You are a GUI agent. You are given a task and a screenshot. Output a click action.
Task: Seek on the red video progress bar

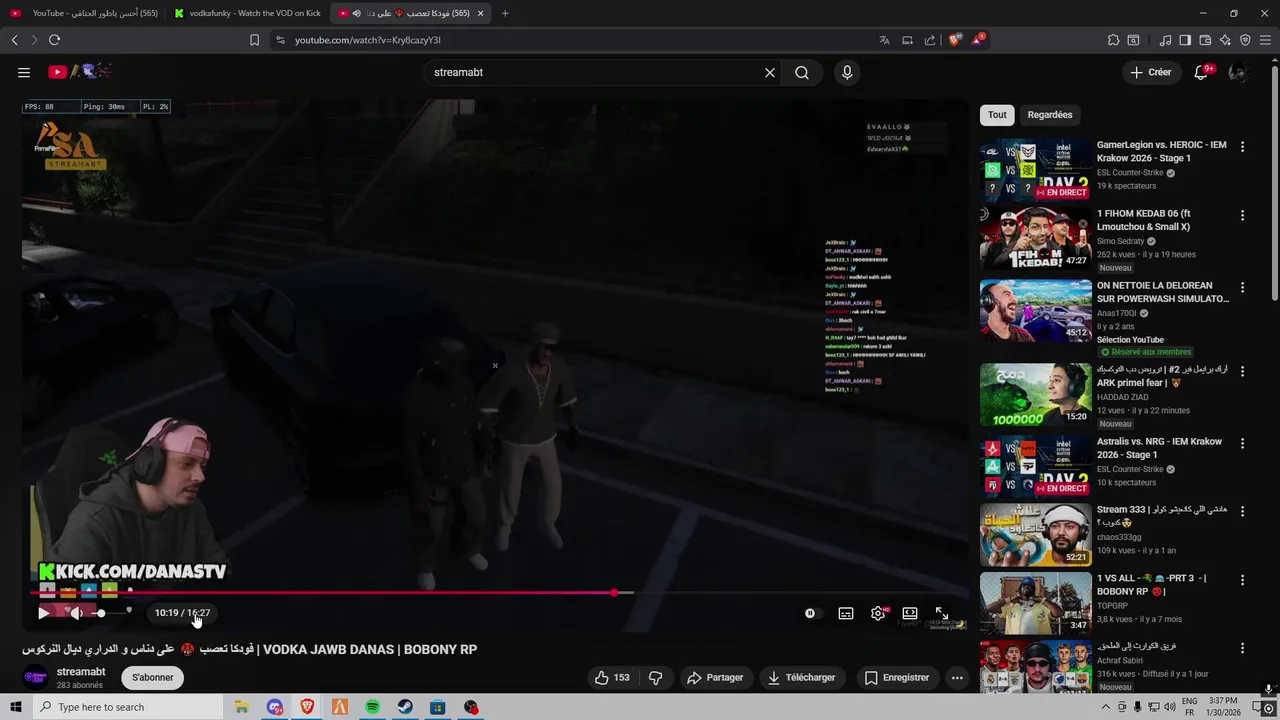(495, 593)
